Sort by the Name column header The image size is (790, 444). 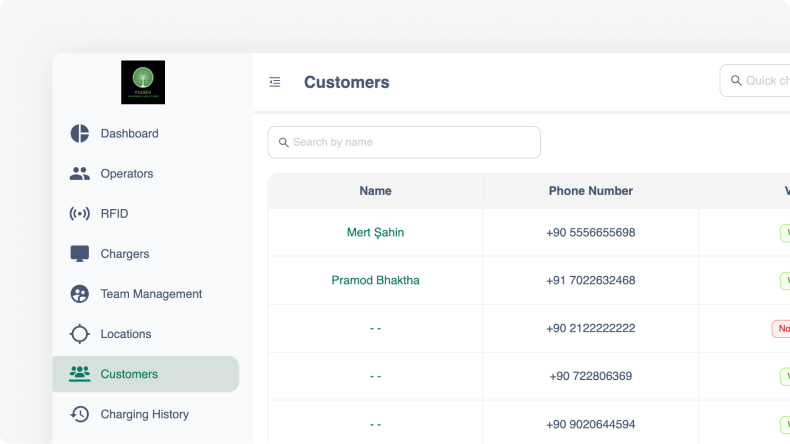(x=375, y=191)
